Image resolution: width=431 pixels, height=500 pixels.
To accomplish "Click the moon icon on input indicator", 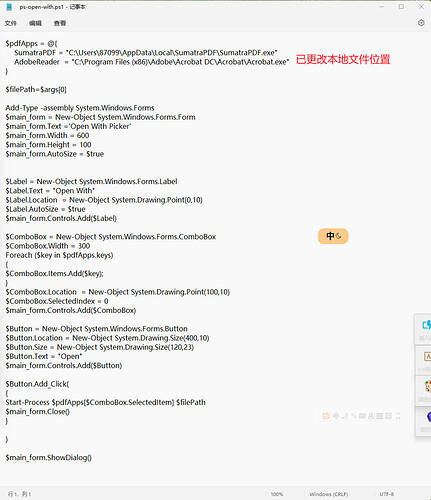I will coord(339,236).
